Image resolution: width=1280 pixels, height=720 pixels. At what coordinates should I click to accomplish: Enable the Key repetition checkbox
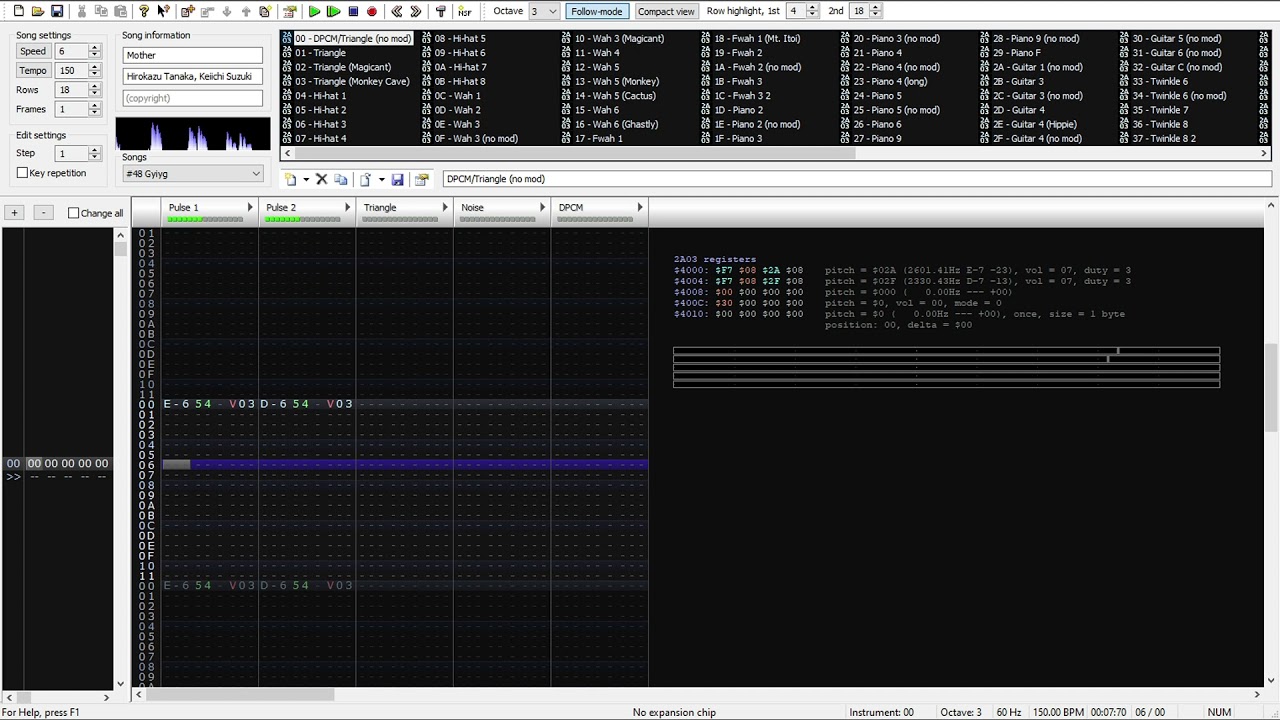click(x=22, y=173)
